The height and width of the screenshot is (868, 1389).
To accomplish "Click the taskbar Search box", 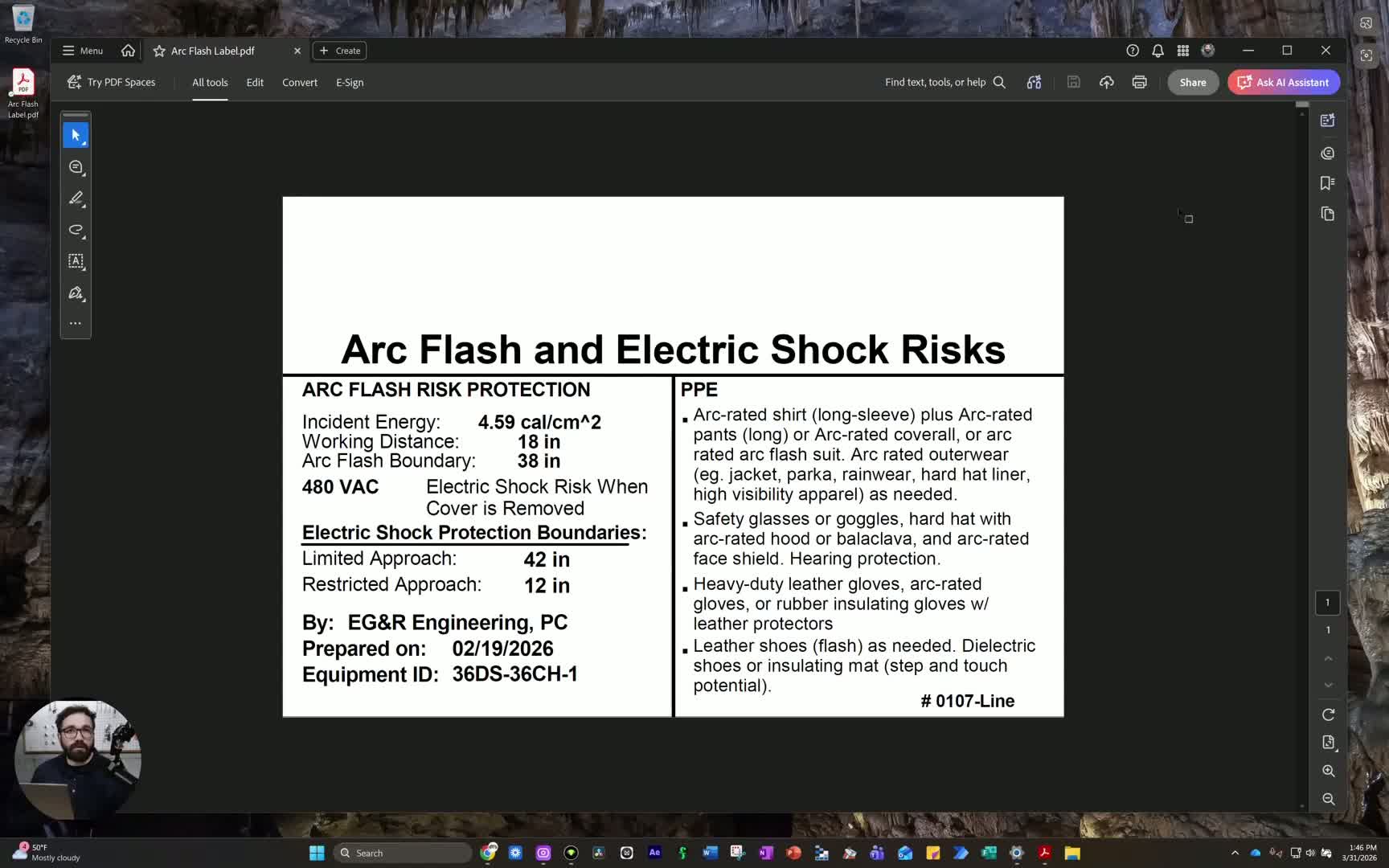I will [x=403, y=853].
